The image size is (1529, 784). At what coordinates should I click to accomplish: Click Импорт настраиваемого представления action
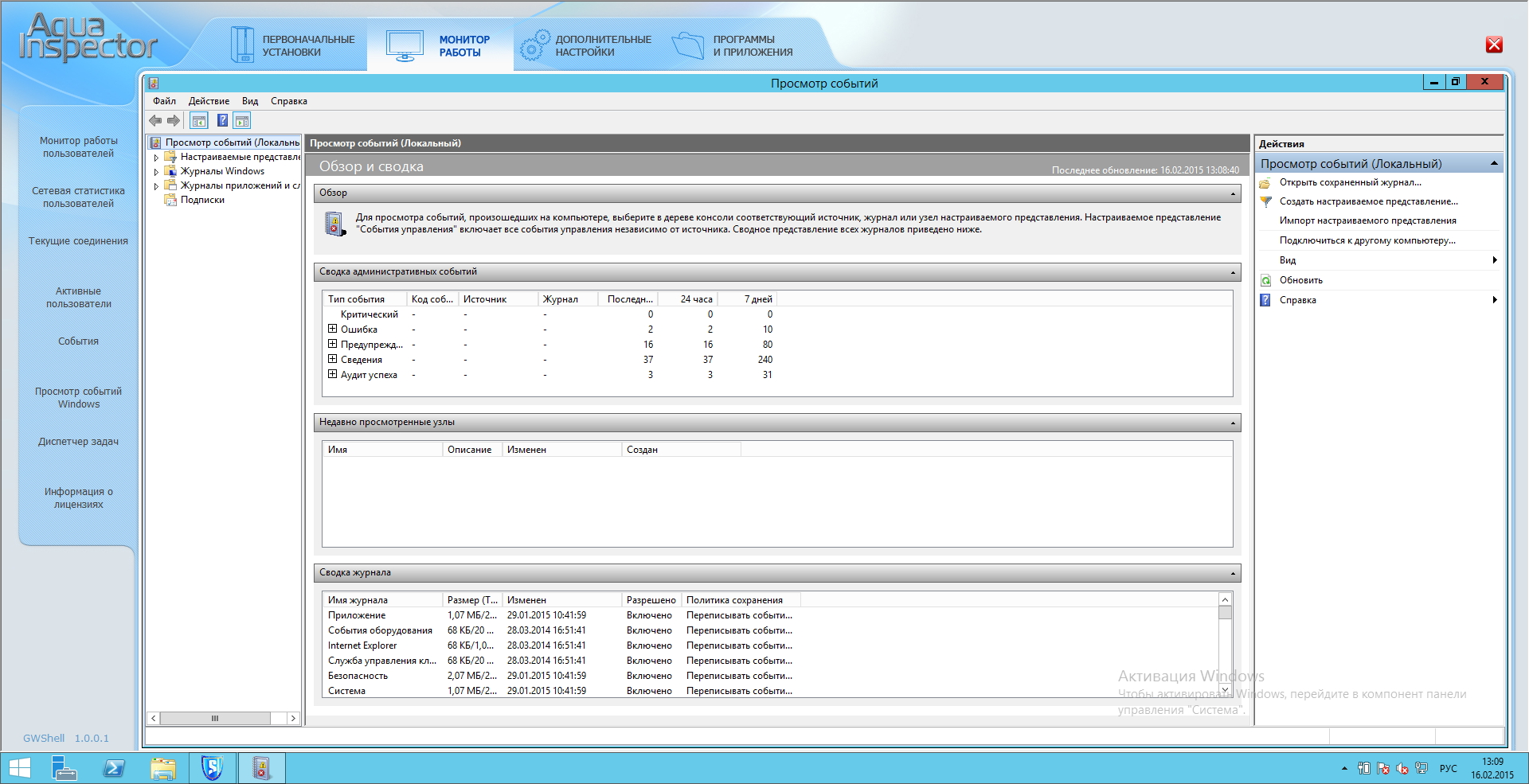coord(1367,220)
